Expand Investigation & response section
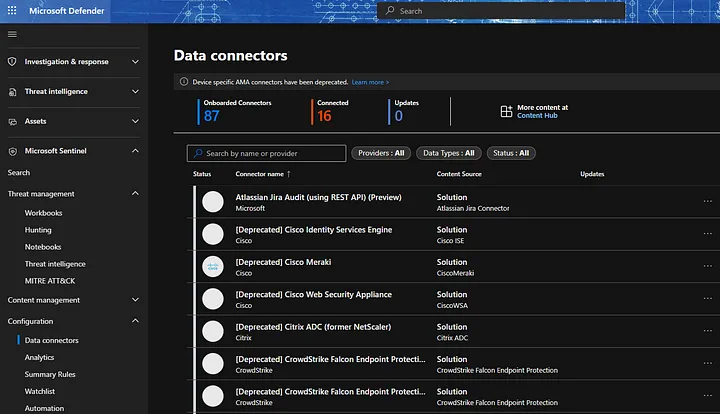 (135, 62)
